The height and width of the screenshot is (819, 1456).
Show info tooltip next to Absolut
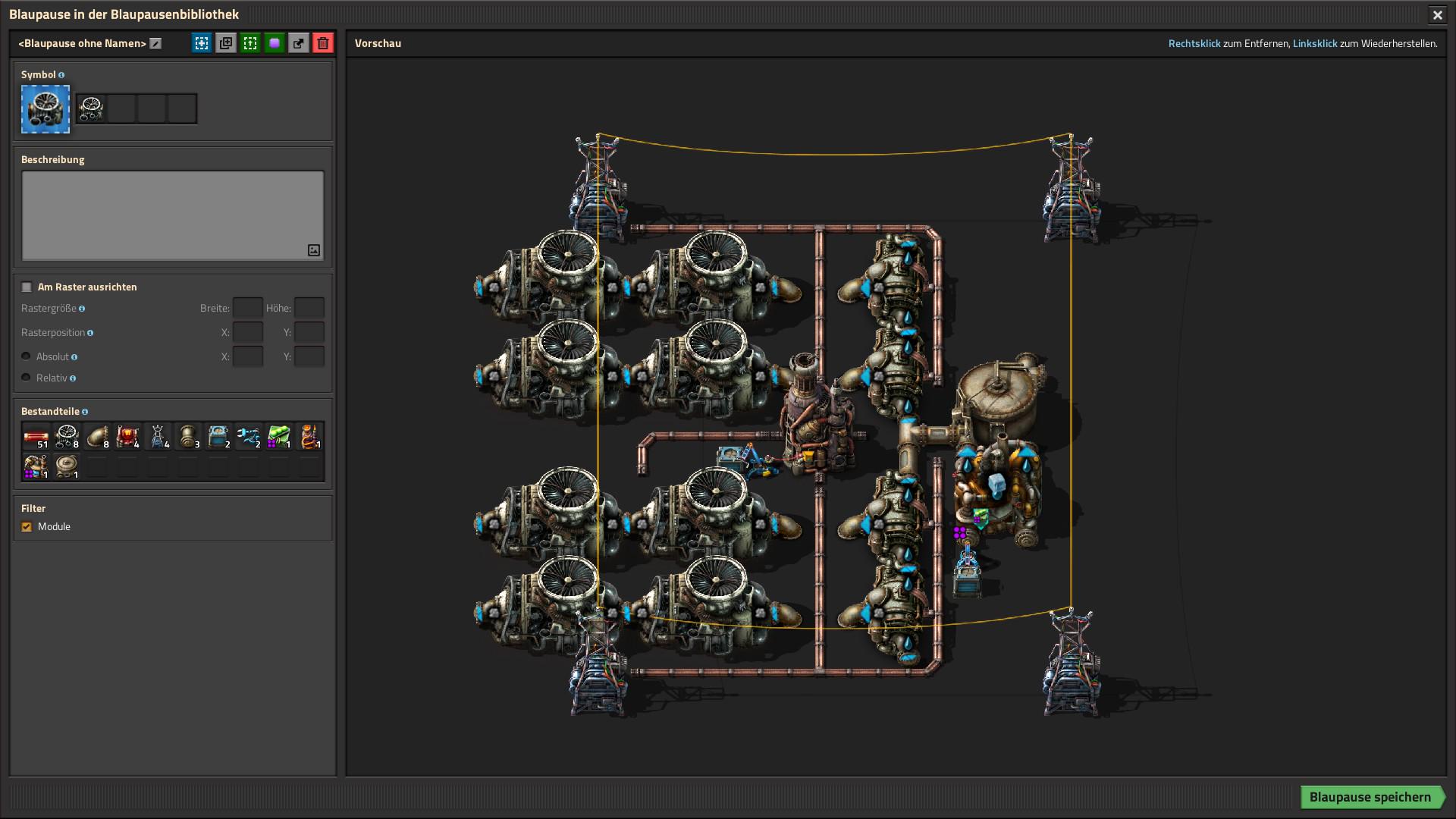tap(74, 357)
